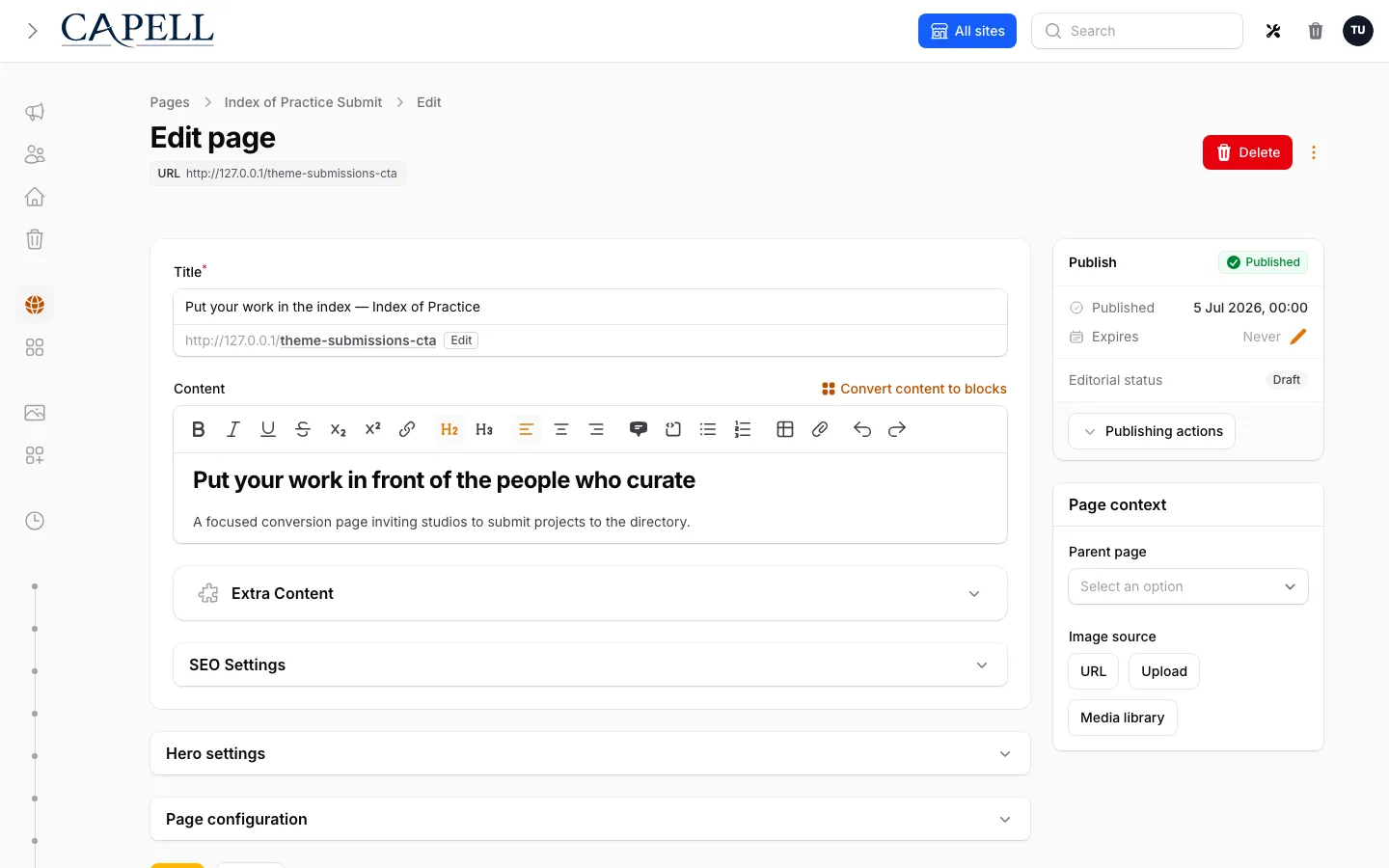Create a bulleted list
Viewport: 1389px width, 868px height.
(708, 430)
